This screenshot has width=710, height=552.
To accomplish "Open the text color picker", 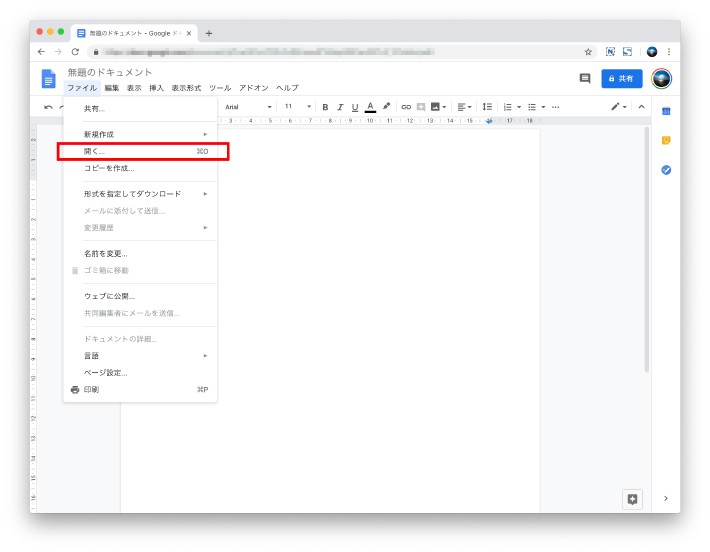I will click(370, 107).
